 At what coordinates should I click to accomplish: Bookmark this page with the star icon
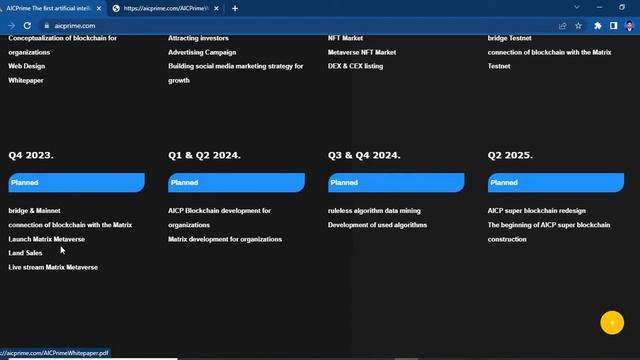[x=578, y=25]
